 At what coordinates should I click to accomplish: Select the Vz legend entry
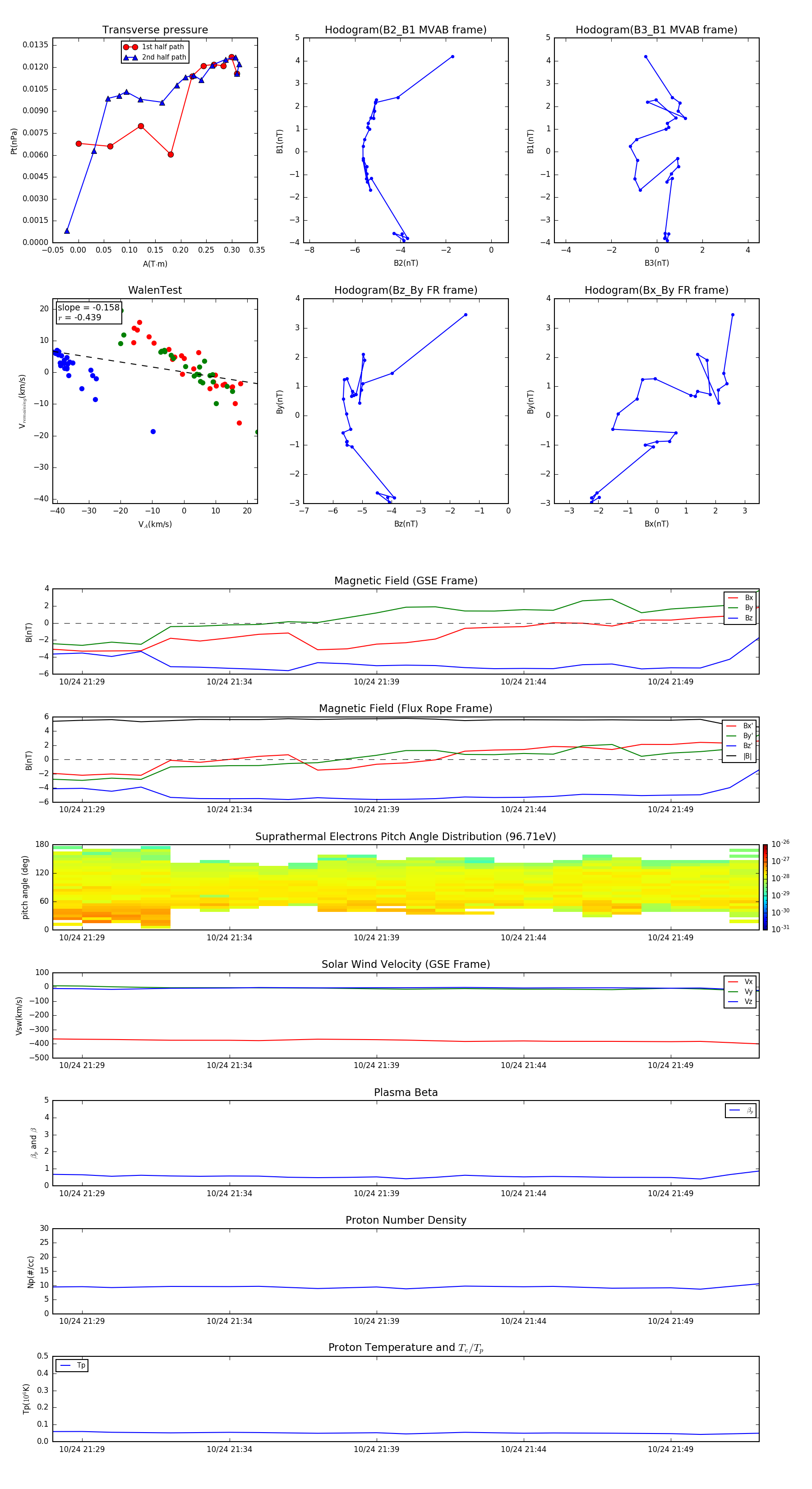coord(740,1002)
